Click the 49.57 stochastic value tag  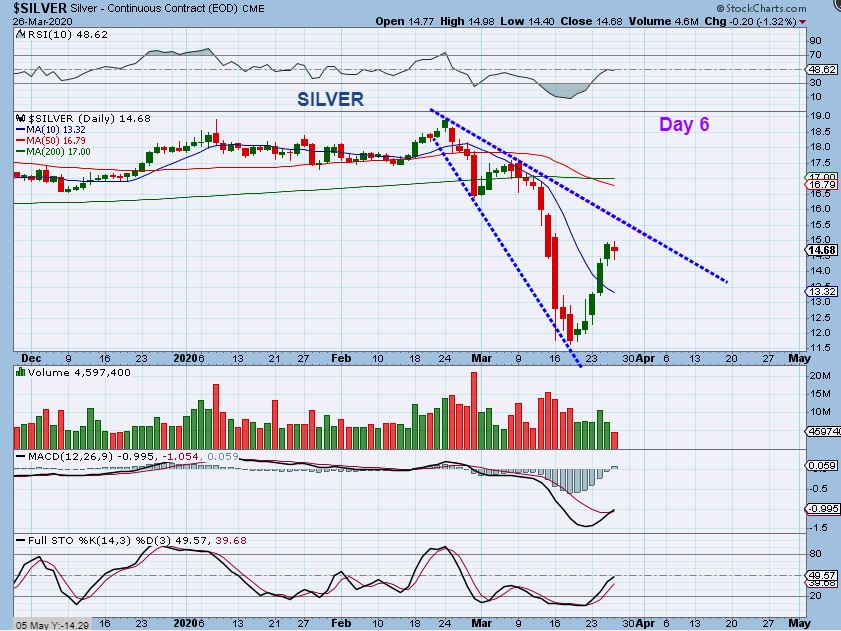821,575
